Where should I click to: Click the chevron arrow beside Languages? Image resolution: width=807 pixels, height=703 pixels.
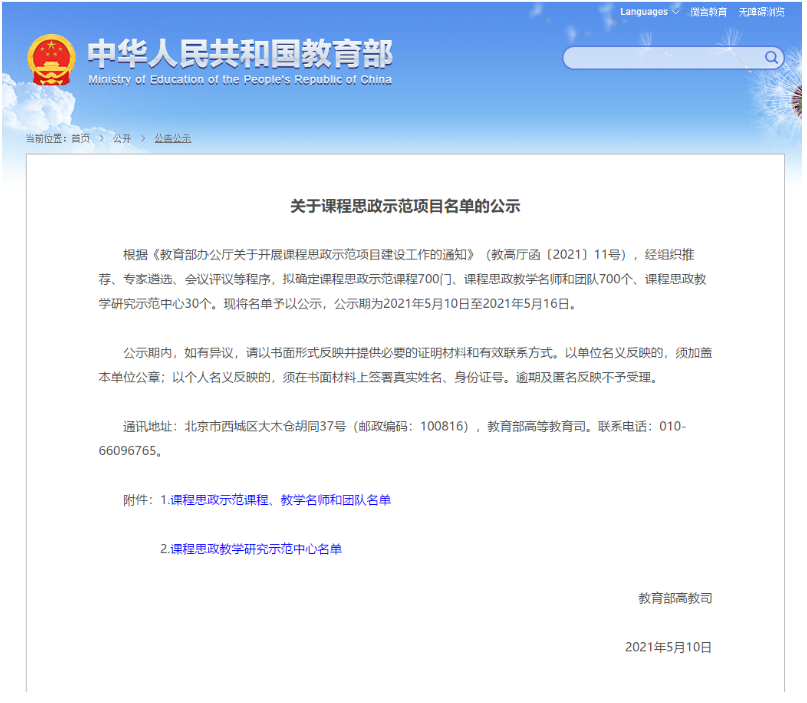click(676, 12)
